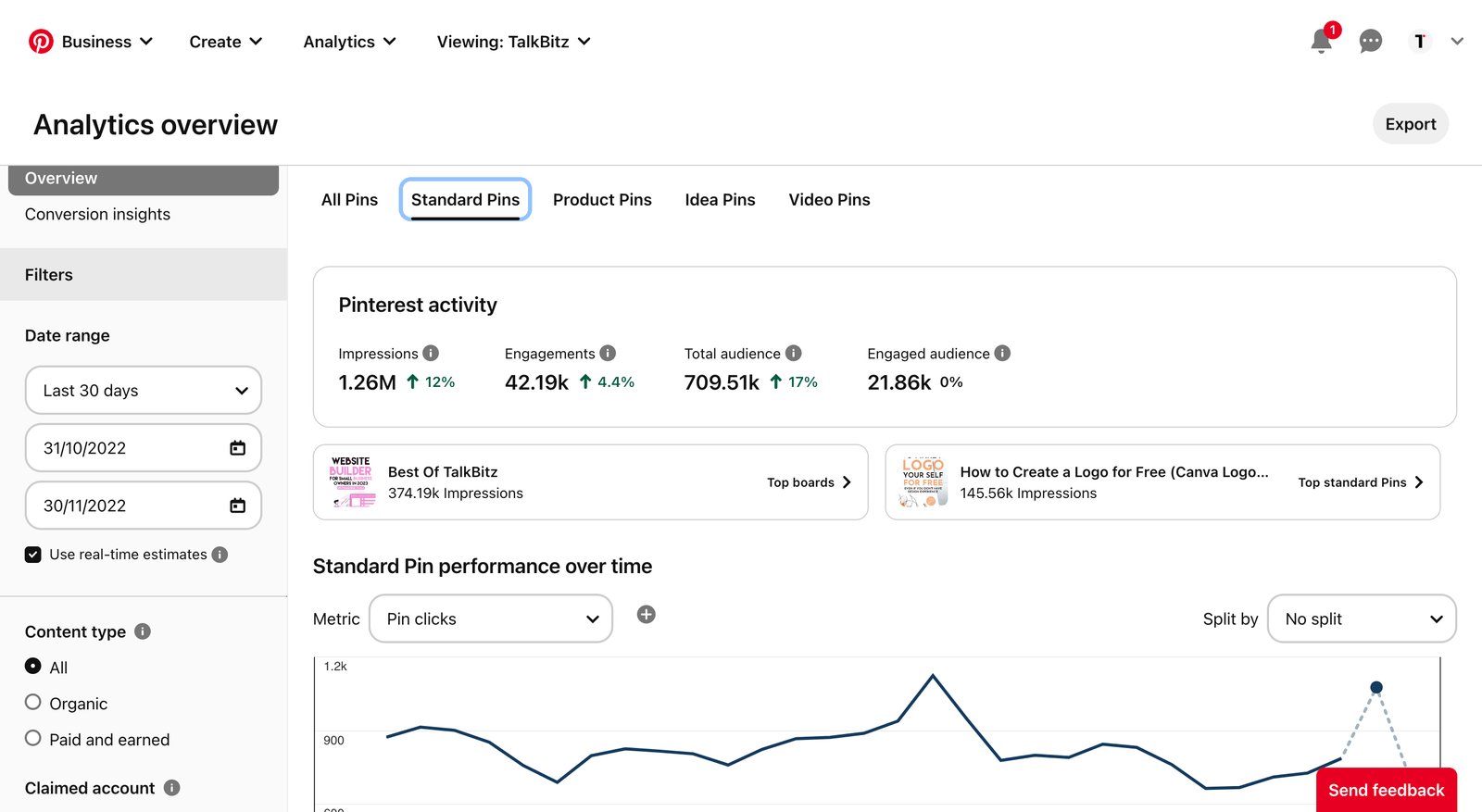The image size is (1482, 812).
Task: Click the Canva Logo pin thumbnail
Action: [x=923, y=482]
